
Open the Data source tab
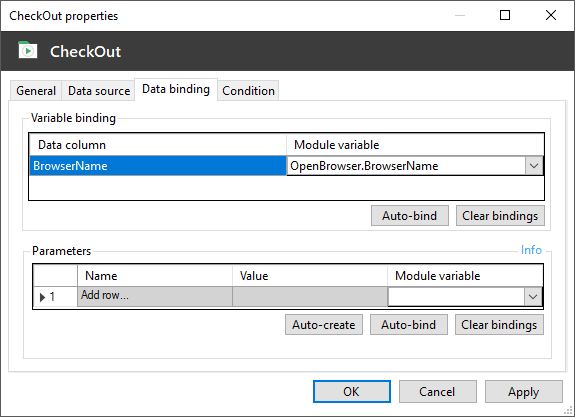pos(99,91)
